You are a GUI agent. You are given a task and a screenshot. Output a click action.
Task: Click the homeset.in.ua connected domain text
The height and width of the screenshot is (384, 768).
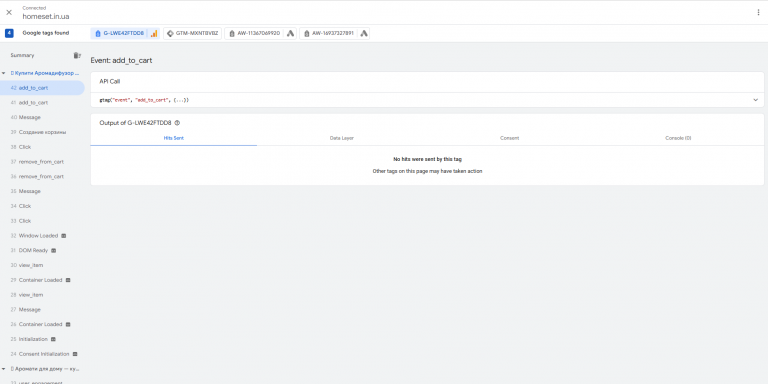46,16
